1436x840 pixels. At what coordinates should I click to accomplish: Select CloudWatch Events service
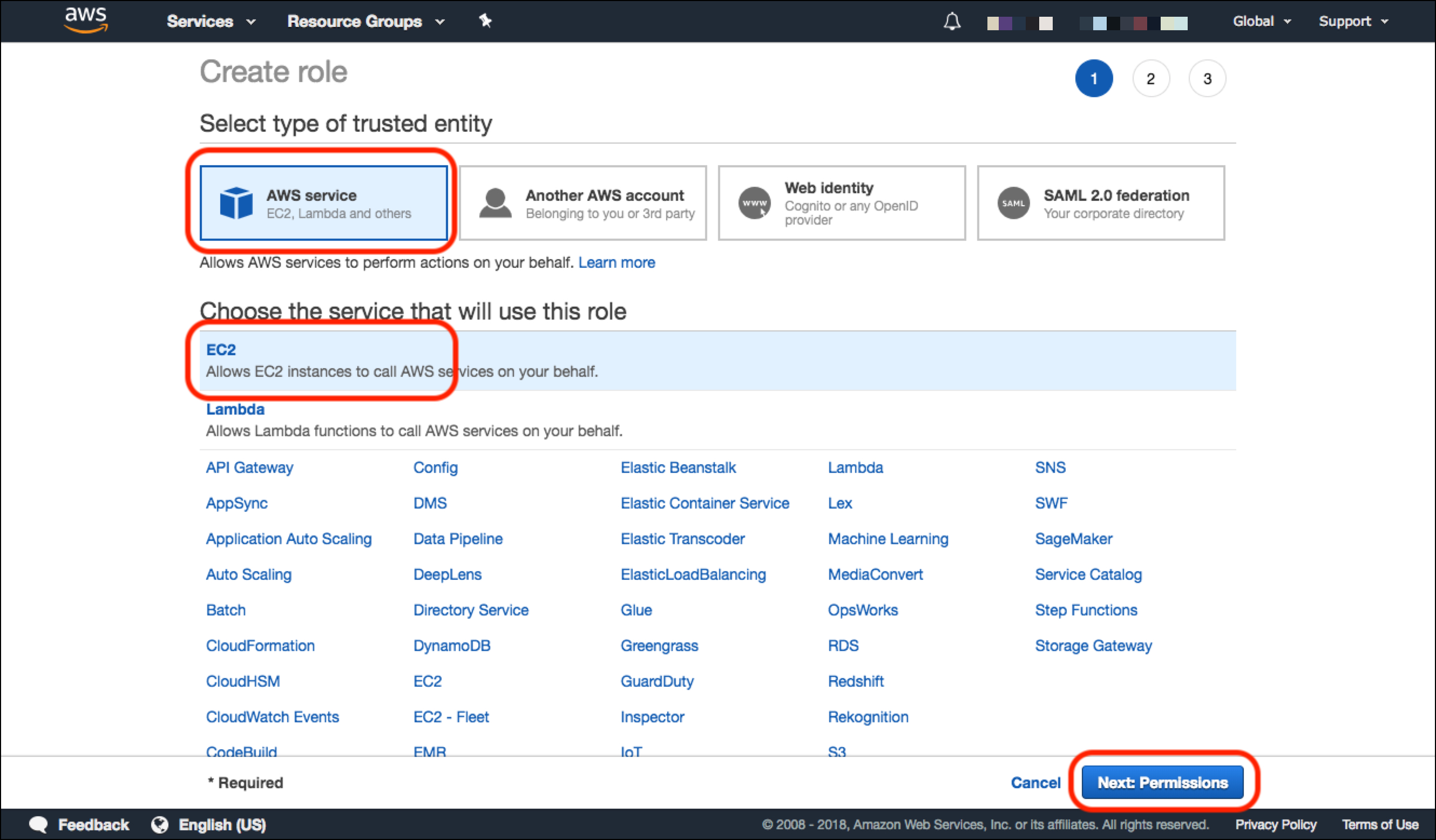tap(273, 717)
